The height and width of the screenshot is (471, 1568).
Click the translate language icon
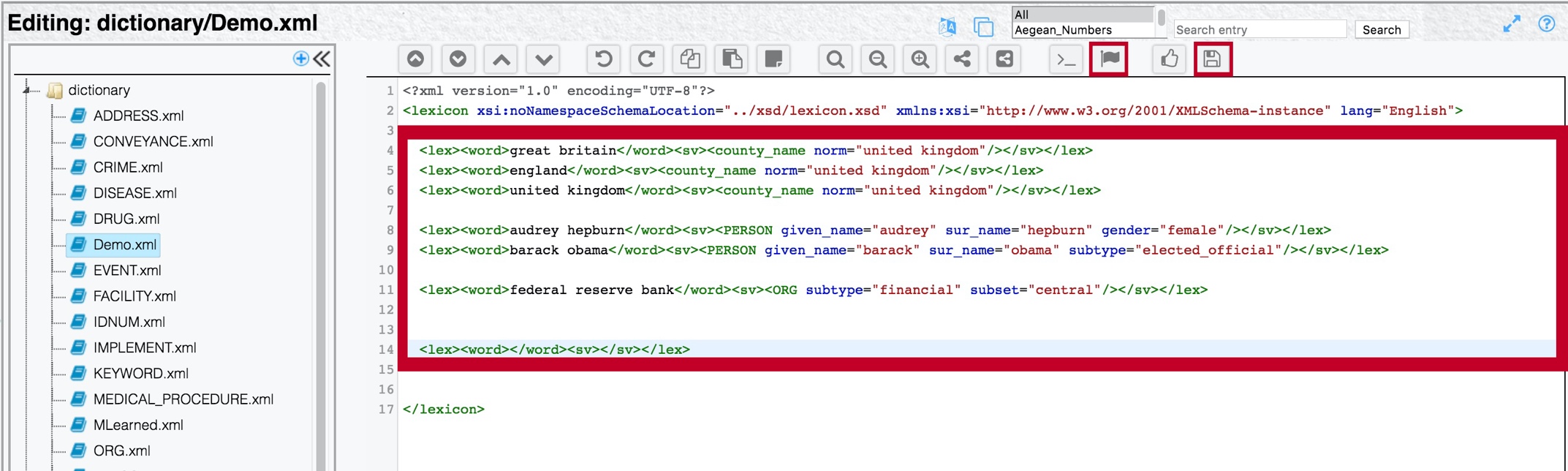click(947, 28)
